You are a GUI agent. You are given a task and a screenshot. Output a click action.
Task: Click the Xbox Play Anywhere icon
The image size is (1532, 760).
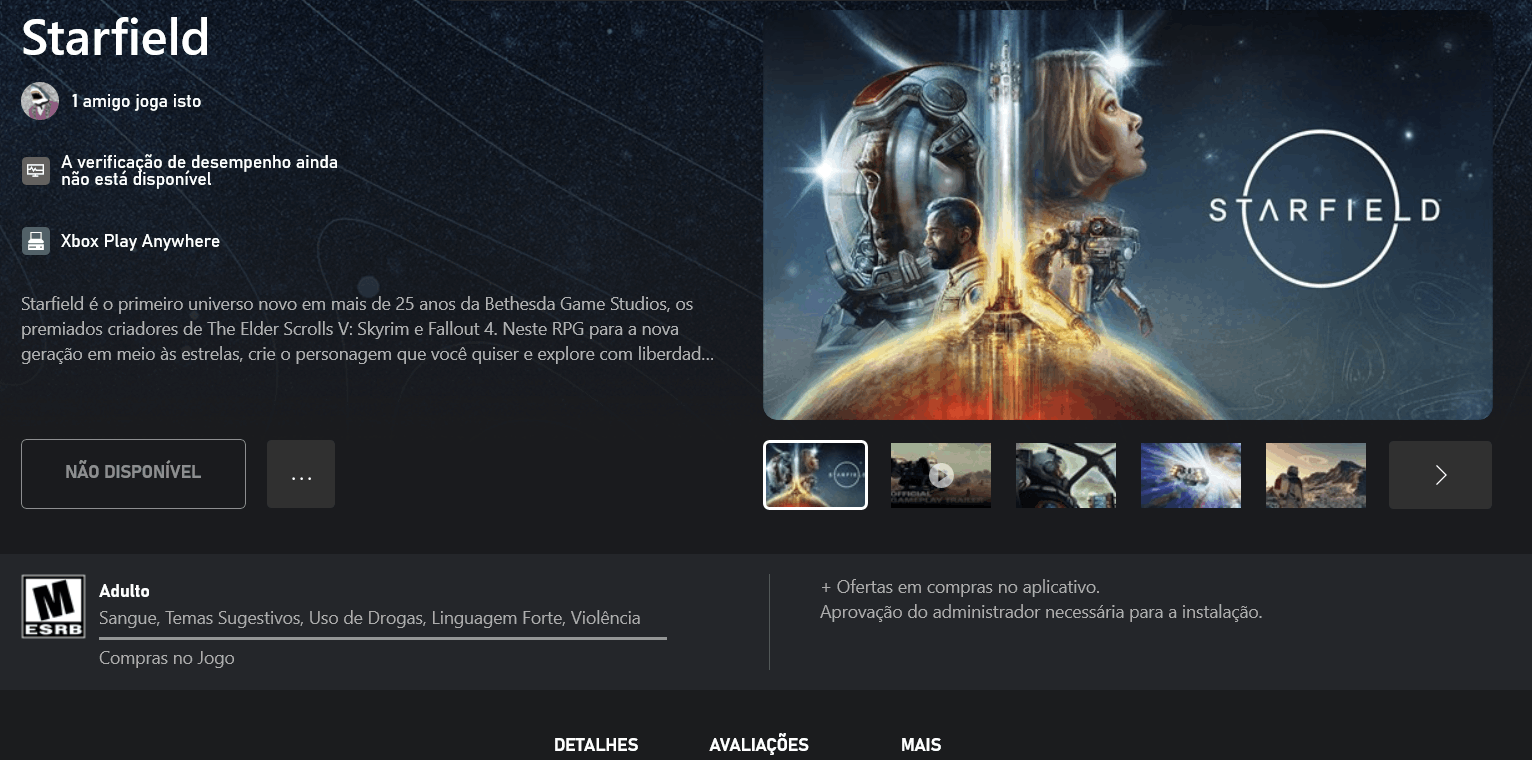36,241
